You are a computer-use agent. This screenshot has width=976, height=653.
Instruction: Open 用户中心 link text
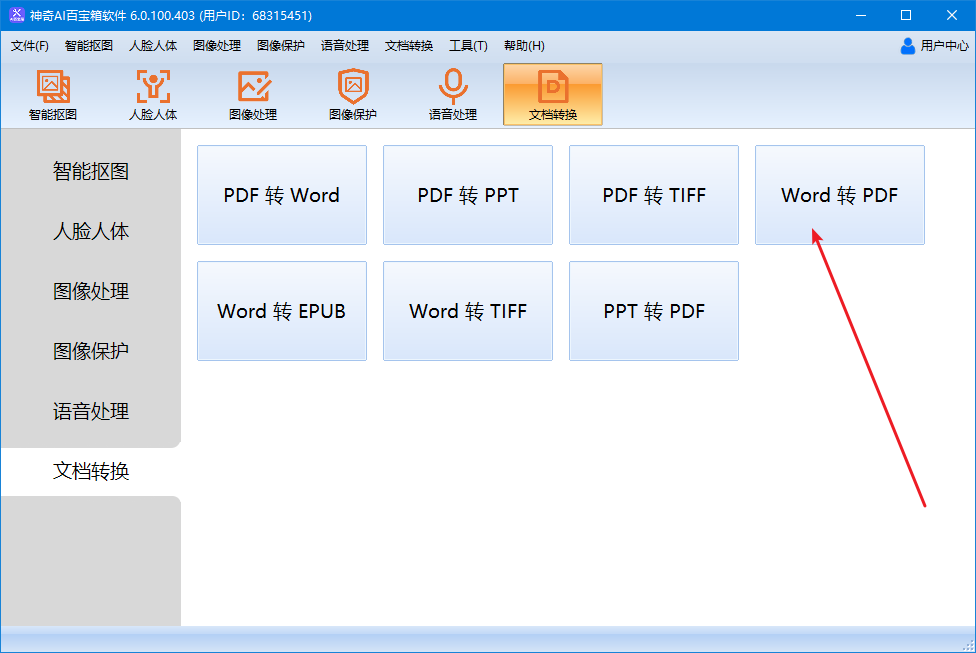point(944,46)
